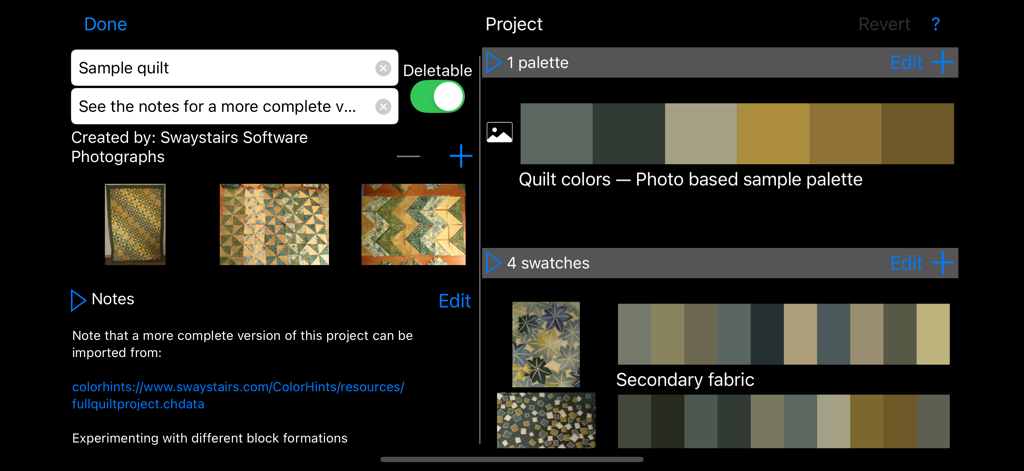Select first color of squares fabric strip

click(x=634, y=421)
